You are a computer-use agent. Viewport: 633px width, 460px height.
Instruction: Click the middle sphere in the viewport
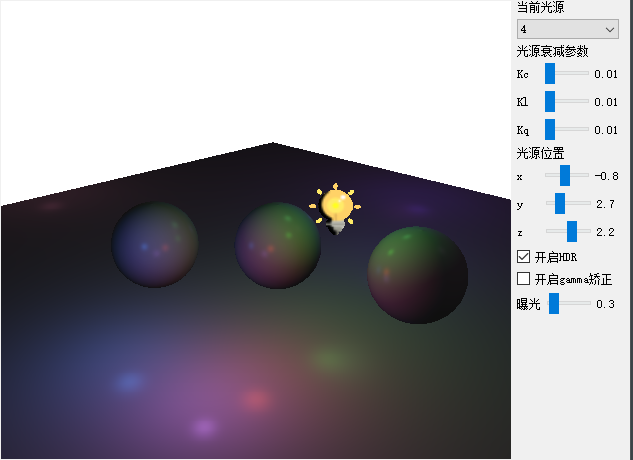(278, 246)
